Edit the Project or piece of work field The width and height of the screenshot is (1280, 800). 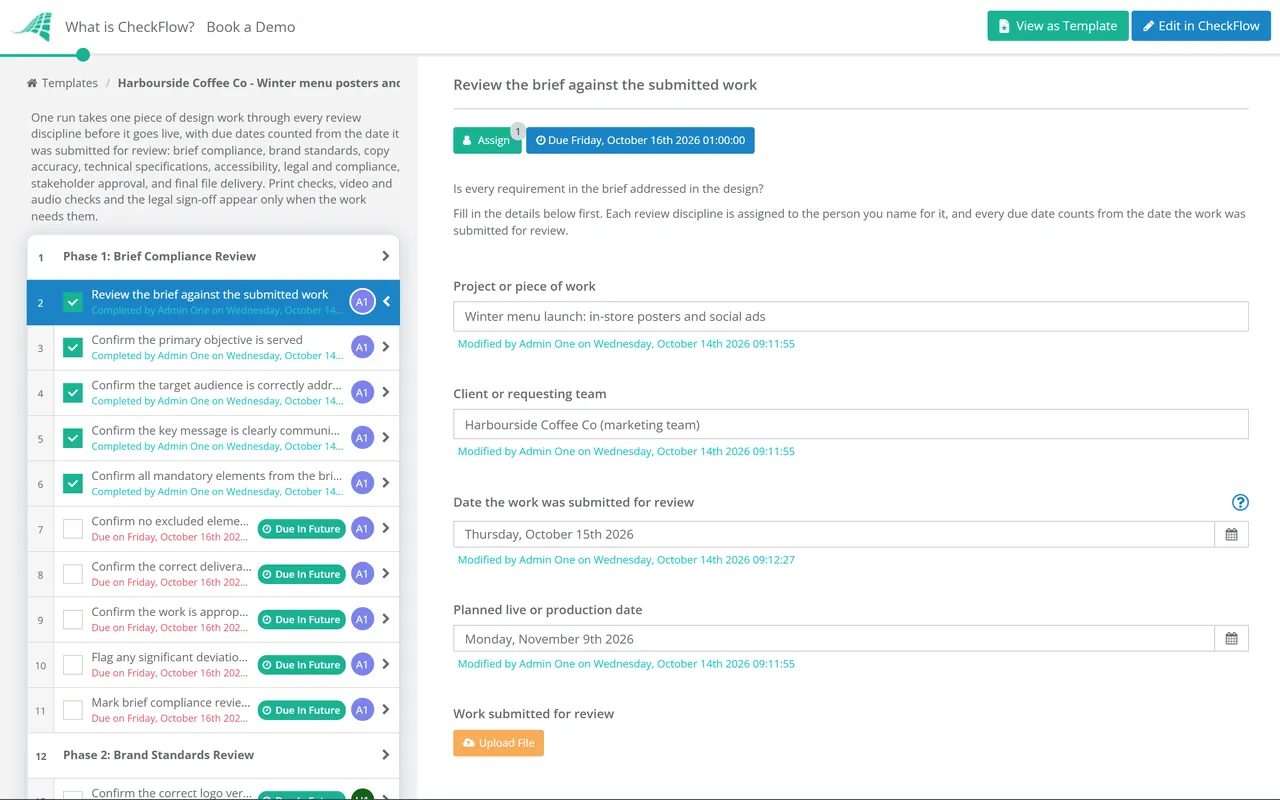[851, 316]
